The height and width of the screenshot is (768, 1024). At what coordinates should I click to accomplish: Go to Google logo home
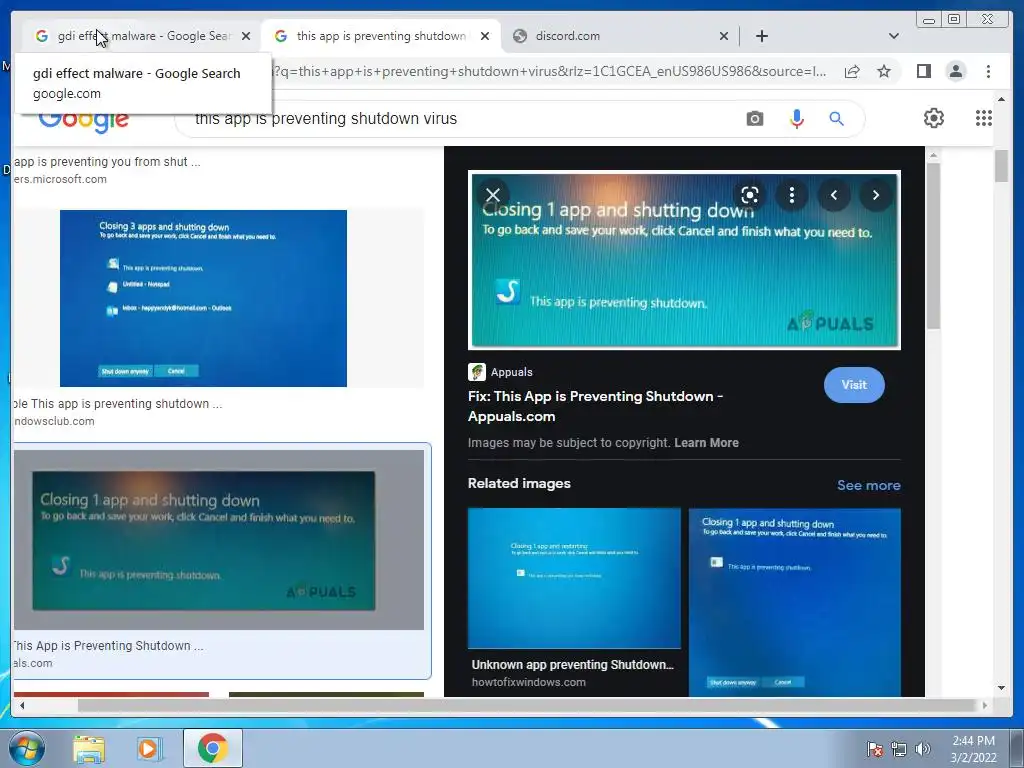(84, 121)
